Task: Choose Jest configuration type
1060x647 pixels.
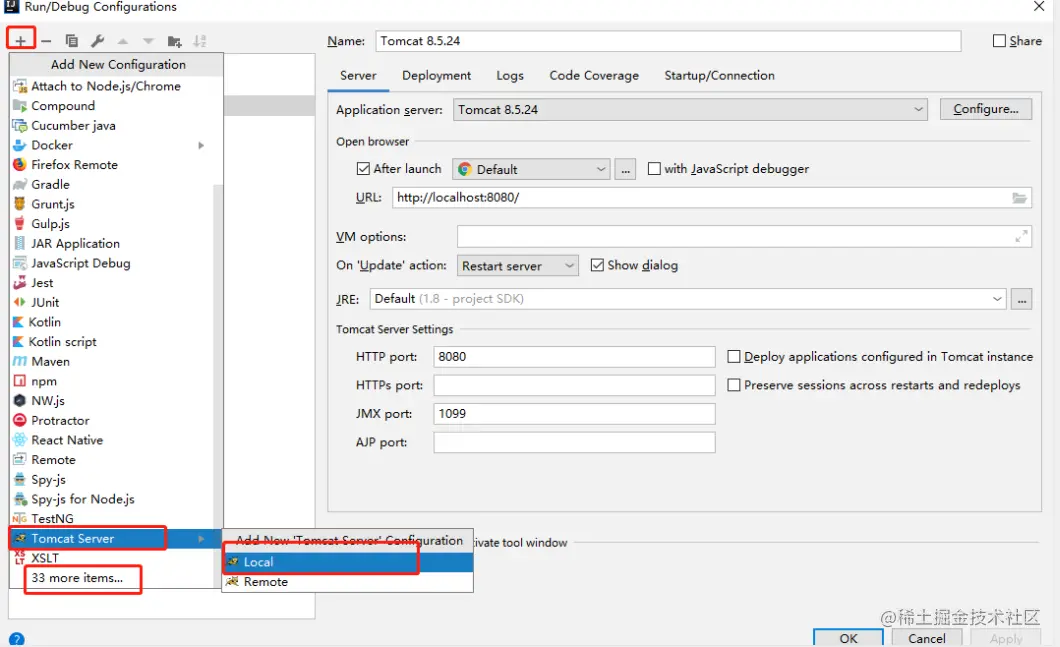Action: click(112, 283)
